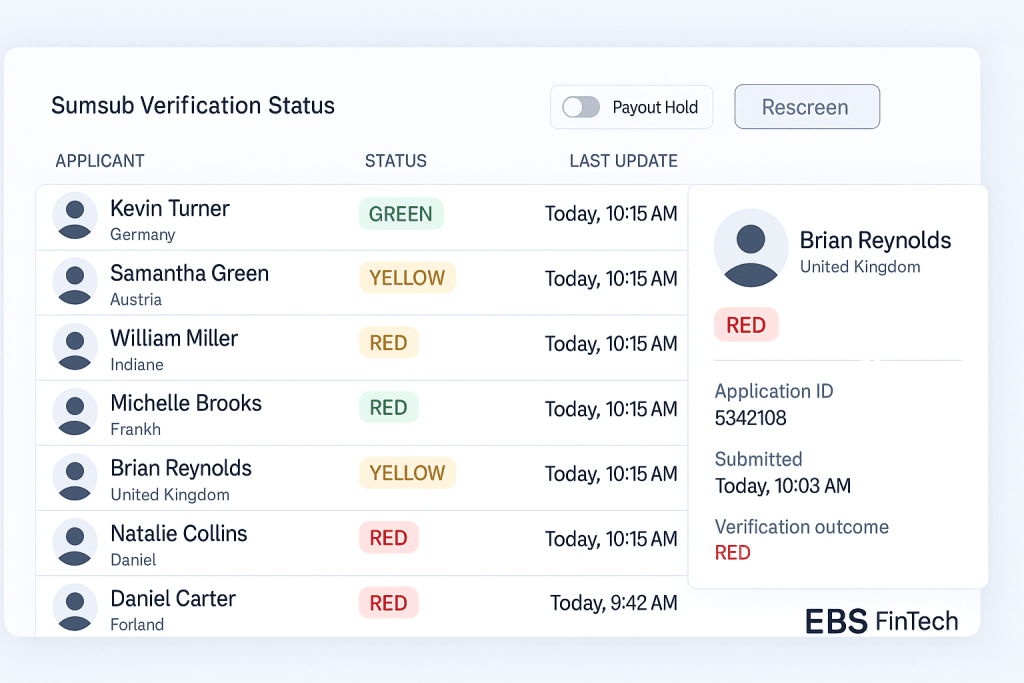Image resolution: width=1024 pixels, height=683 pixels.
Task: Click large Brian Reynolds profile avatar
Action: [x=750, y=248]
